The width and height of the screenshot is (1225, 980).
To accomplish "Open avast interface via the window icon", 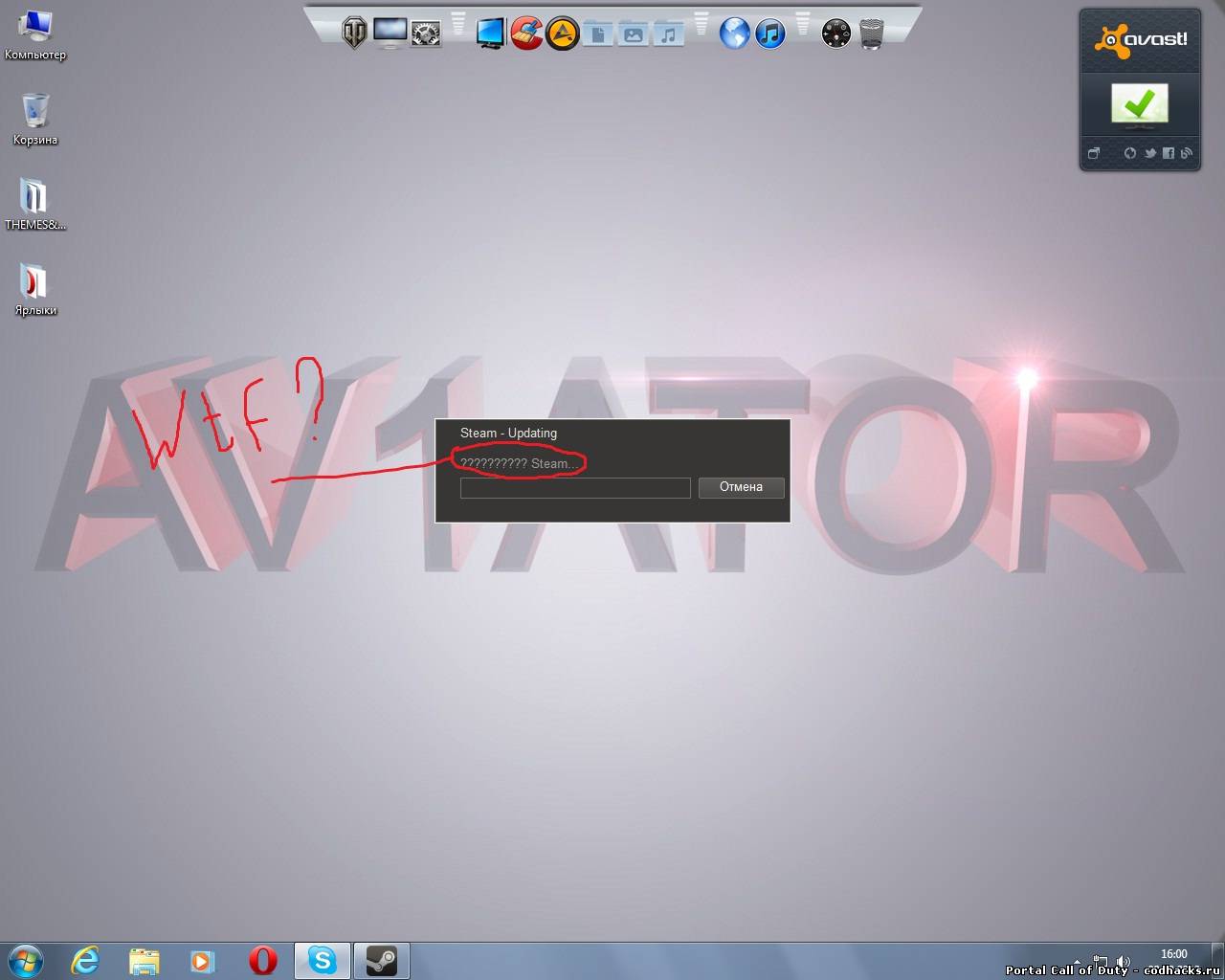I will point(1094,153).
